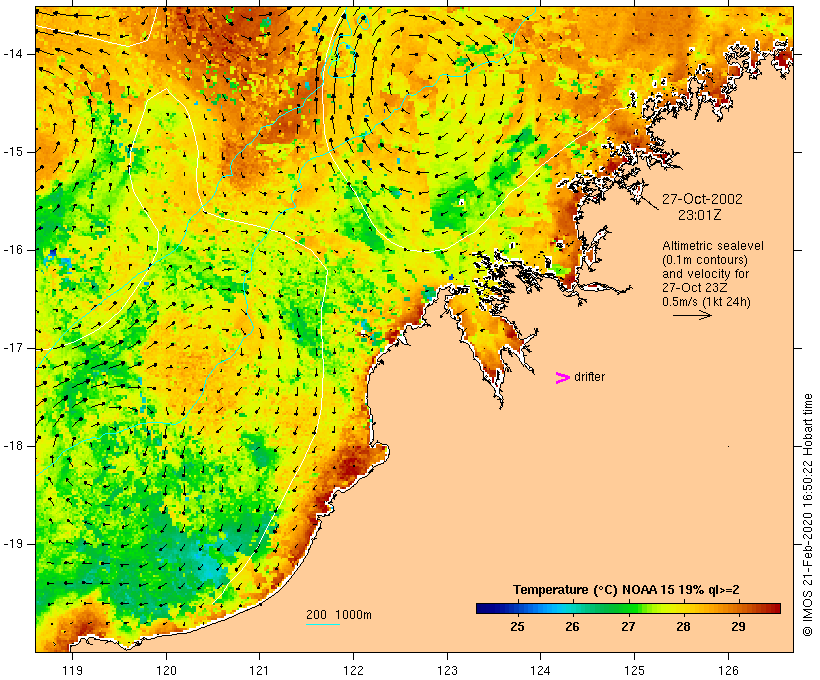Click the '(0.1m contours)' text
The image size is (820, 680).
705,260
